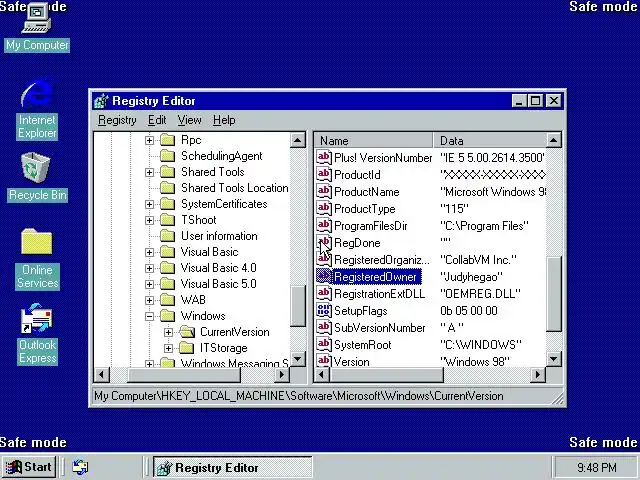Select the RegDone value name
The image size is (640, 480).
pos(357,242)
